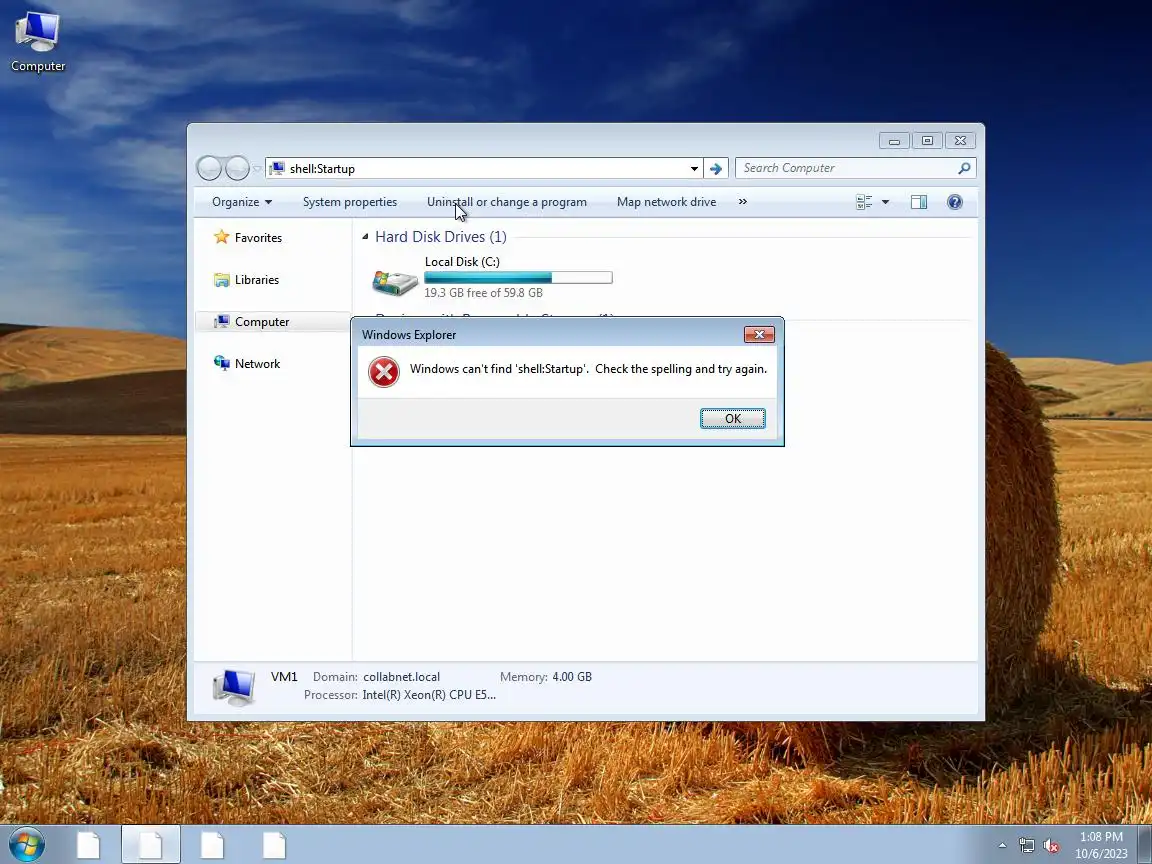Viewport: 1152px width, 864px height.
Task: Select Network in navigation pane
Action: (x=257, y=364)
